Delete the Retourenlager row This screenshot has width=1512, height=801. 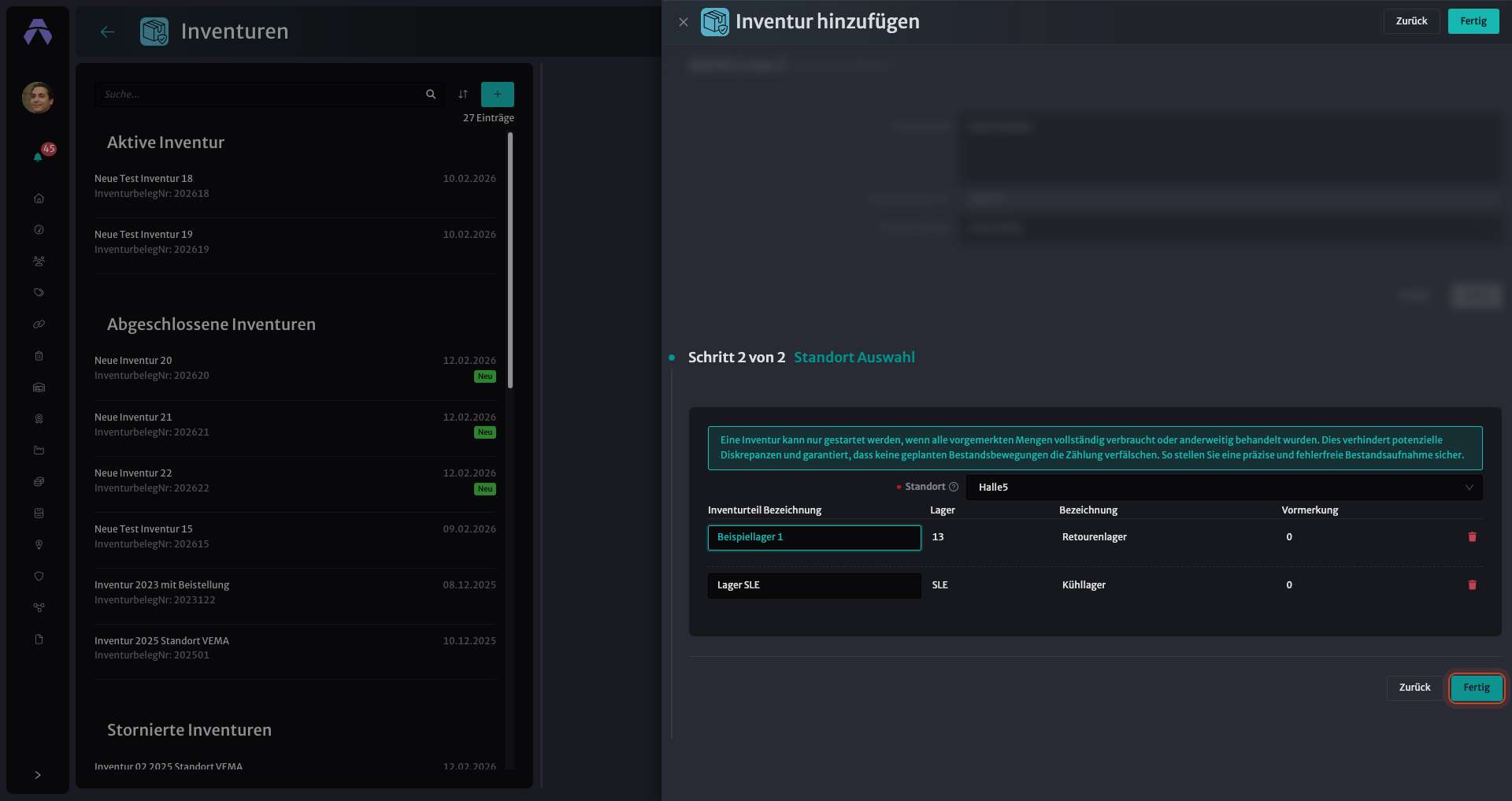[x=1472, y=537]
